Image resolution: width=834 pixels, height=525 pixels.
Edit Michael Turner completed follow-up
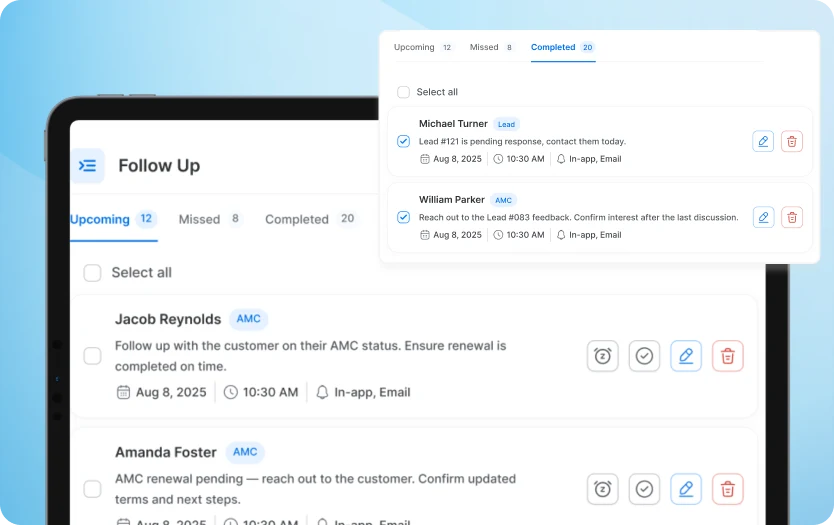(x=763, y=141)
